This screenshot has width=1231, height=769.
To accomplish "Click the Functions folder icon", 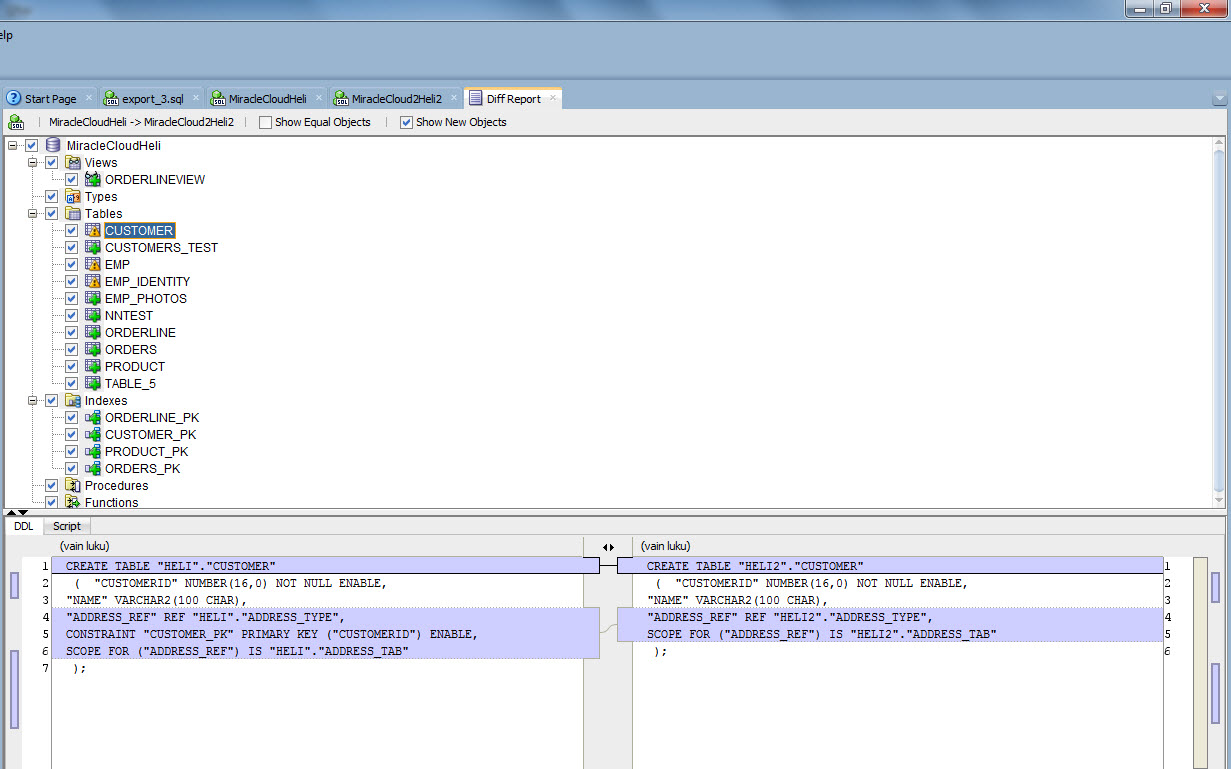I will [73, 502].
